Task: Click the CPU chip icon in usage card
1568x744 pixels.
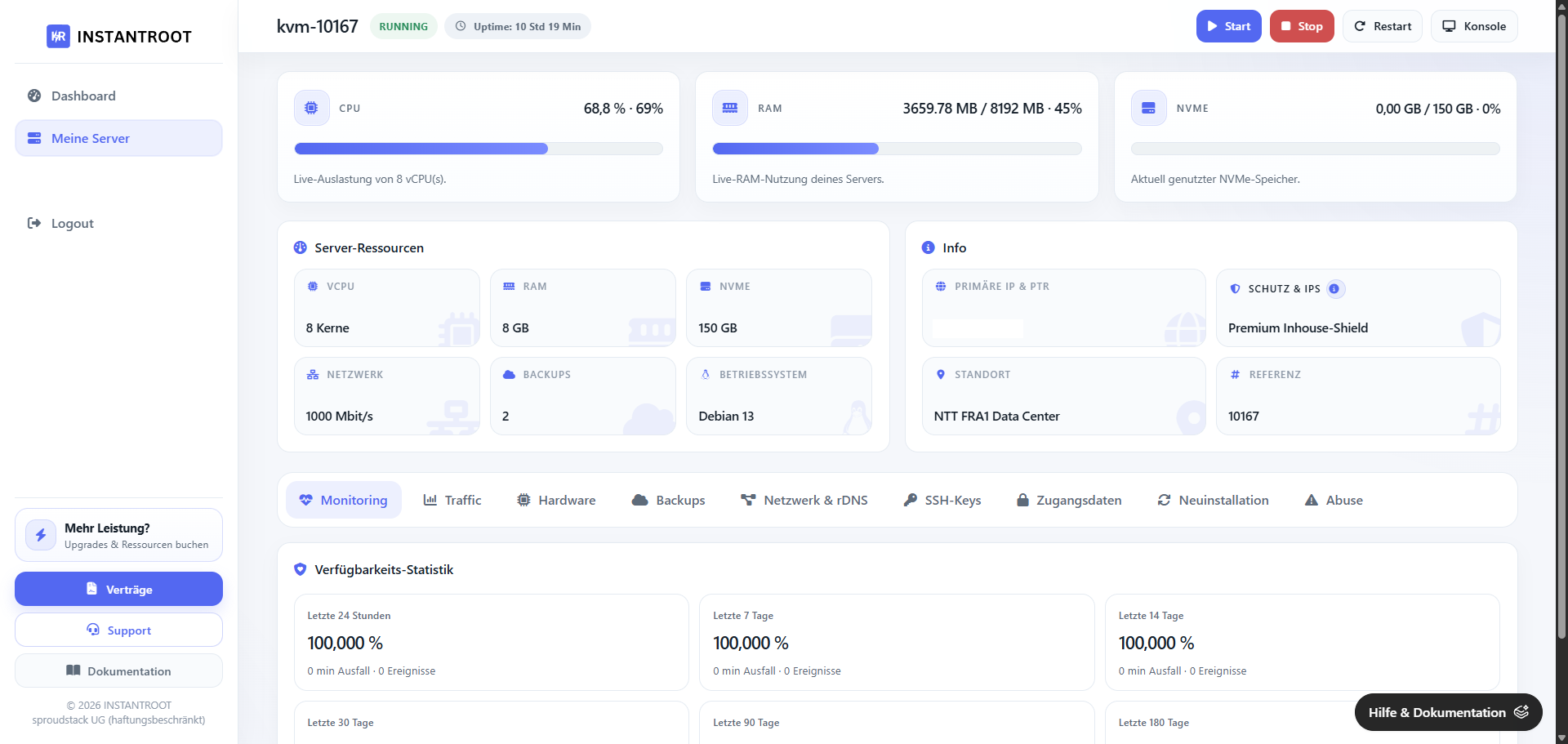Action: click(311, 108)
